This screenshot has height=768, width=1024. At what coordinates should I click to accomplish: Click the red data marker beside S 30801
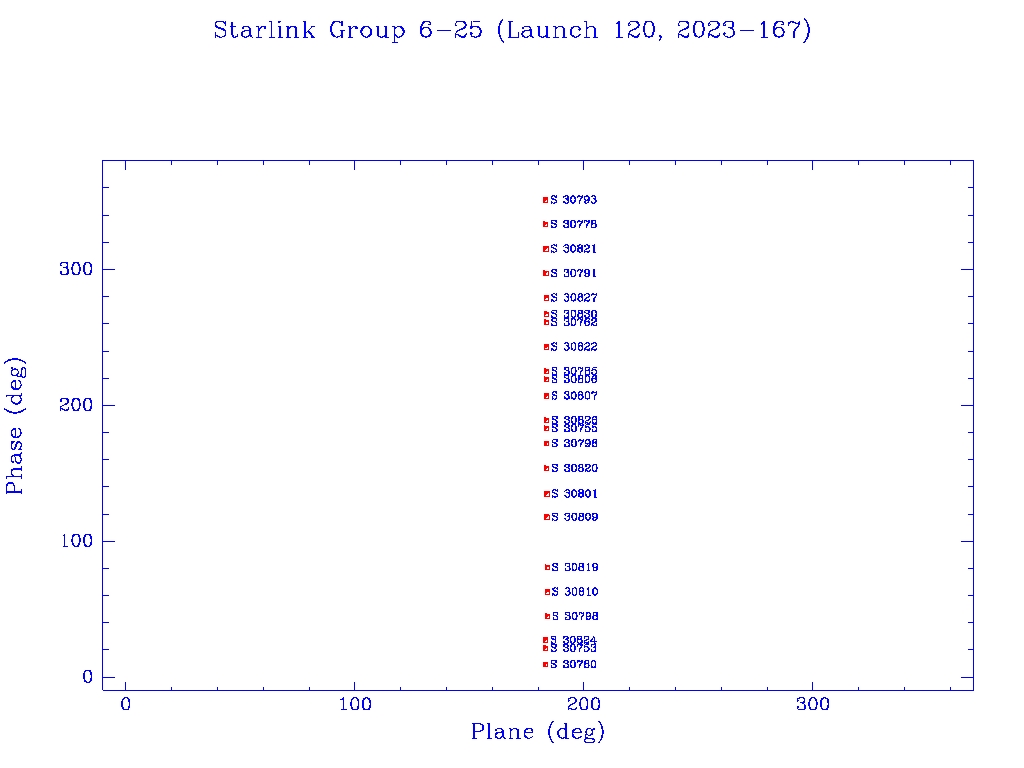tap(547, 494)
